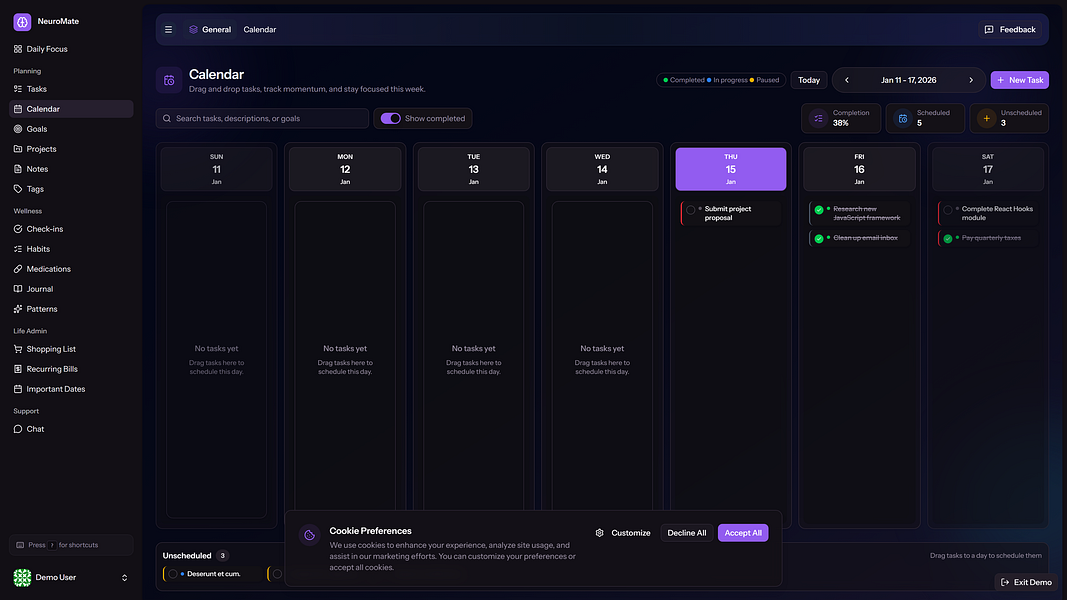This screenshot has height=600, width=1067.
Task: Toggle the Show completed switch
Action: [x=391, y=118]
